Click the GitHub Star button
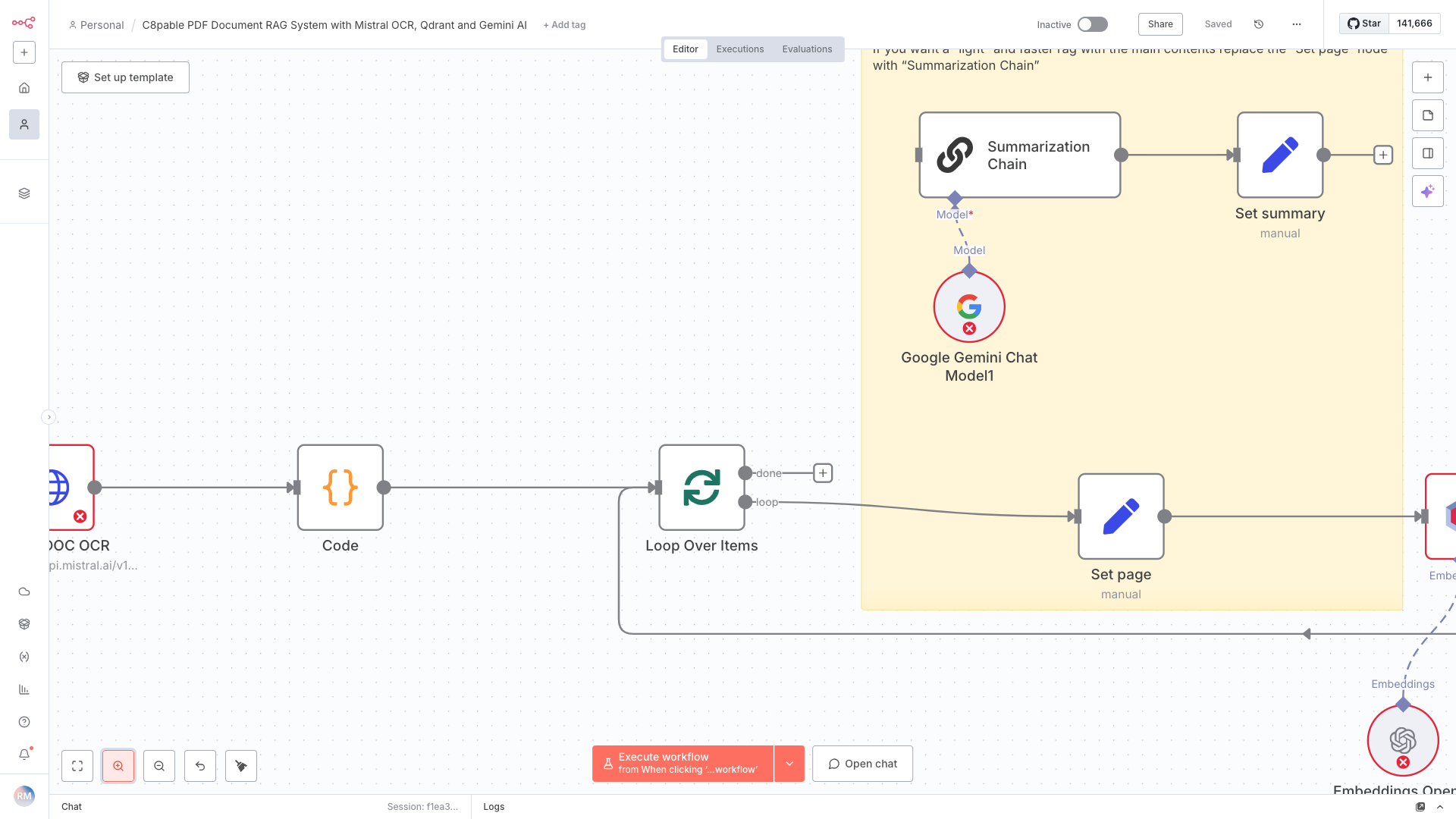The image size is (1456, 819). (x=1363, y=24)
